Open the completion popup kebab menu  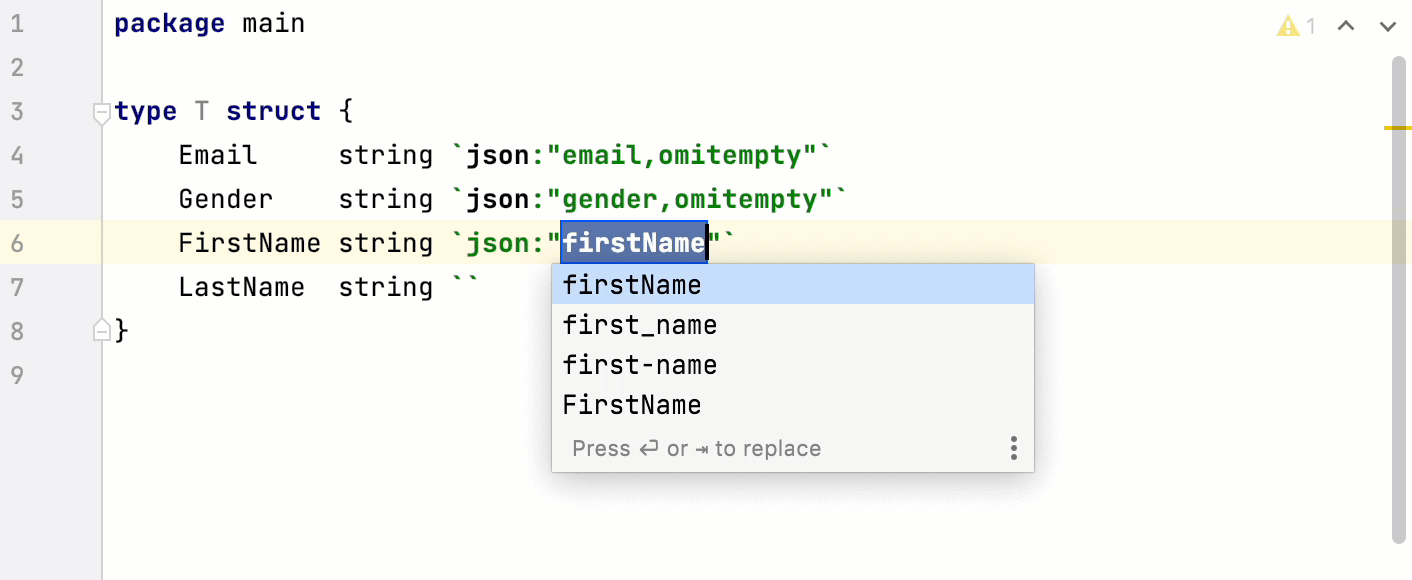tap(1013, 449)
